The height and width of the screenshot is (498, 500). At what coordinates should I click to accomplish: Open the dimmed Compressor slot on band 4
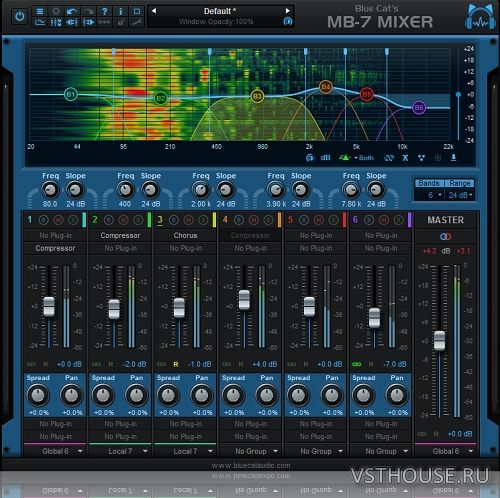coord(250,235)
